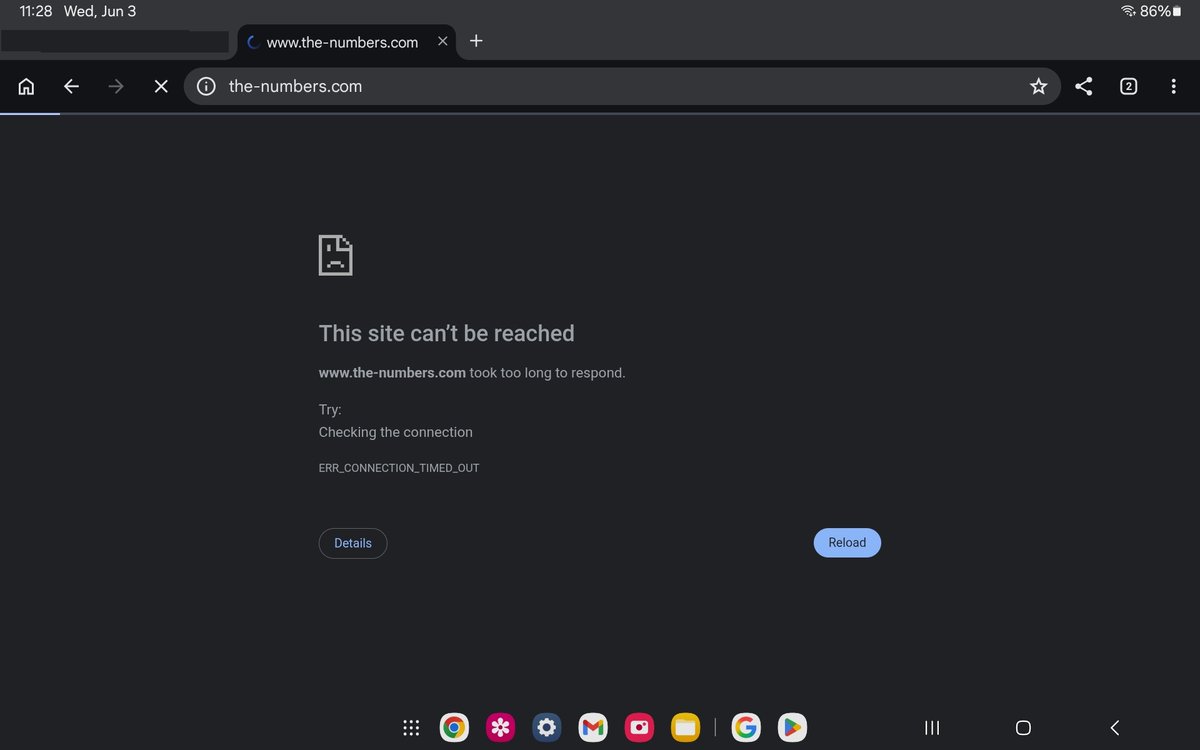Tap the Wi-Fi status icon
1200x750 pixels.
point(1128,11)
